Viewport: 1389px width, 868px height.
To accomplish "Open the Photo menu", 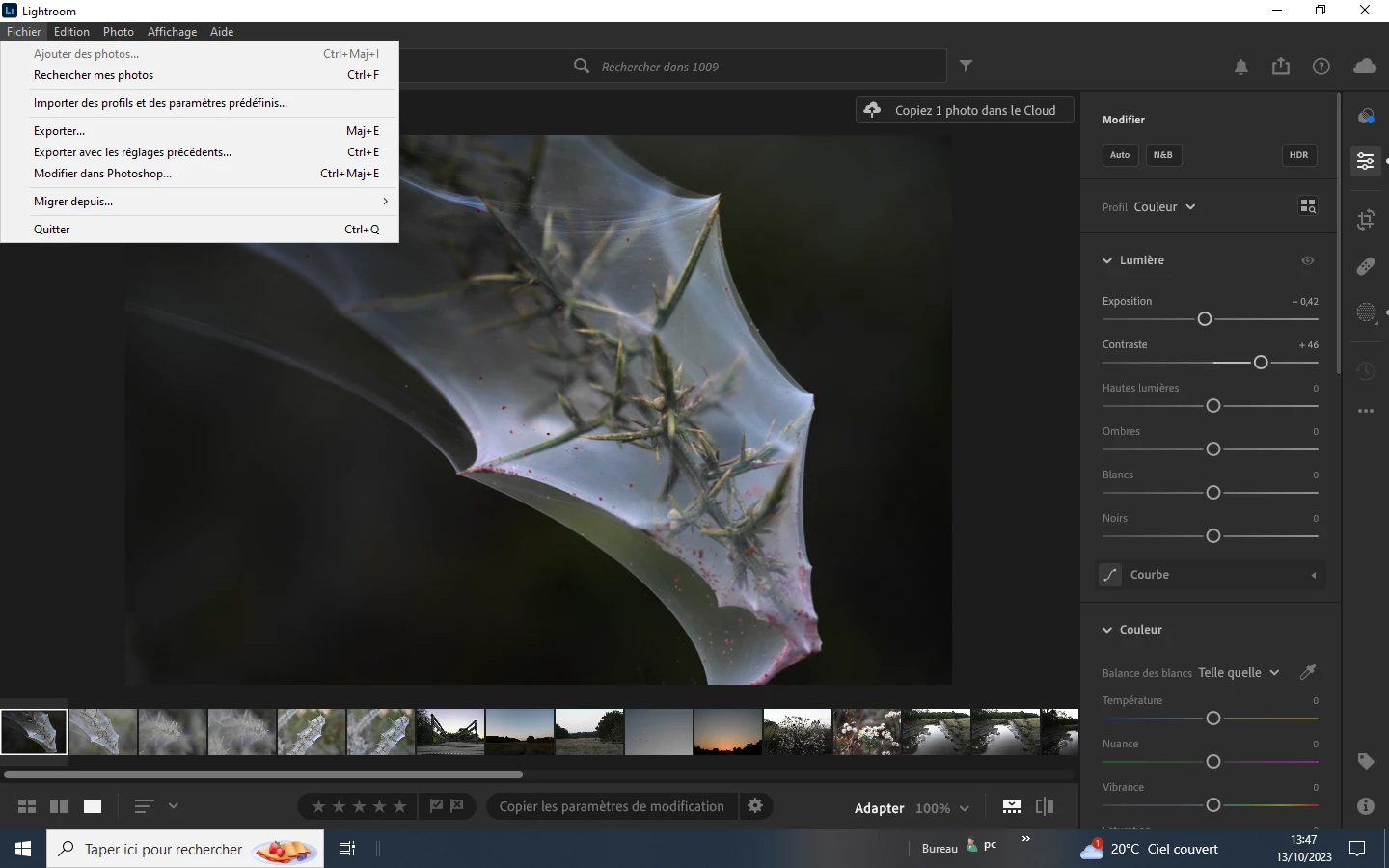I will click(x=119, y=32).
